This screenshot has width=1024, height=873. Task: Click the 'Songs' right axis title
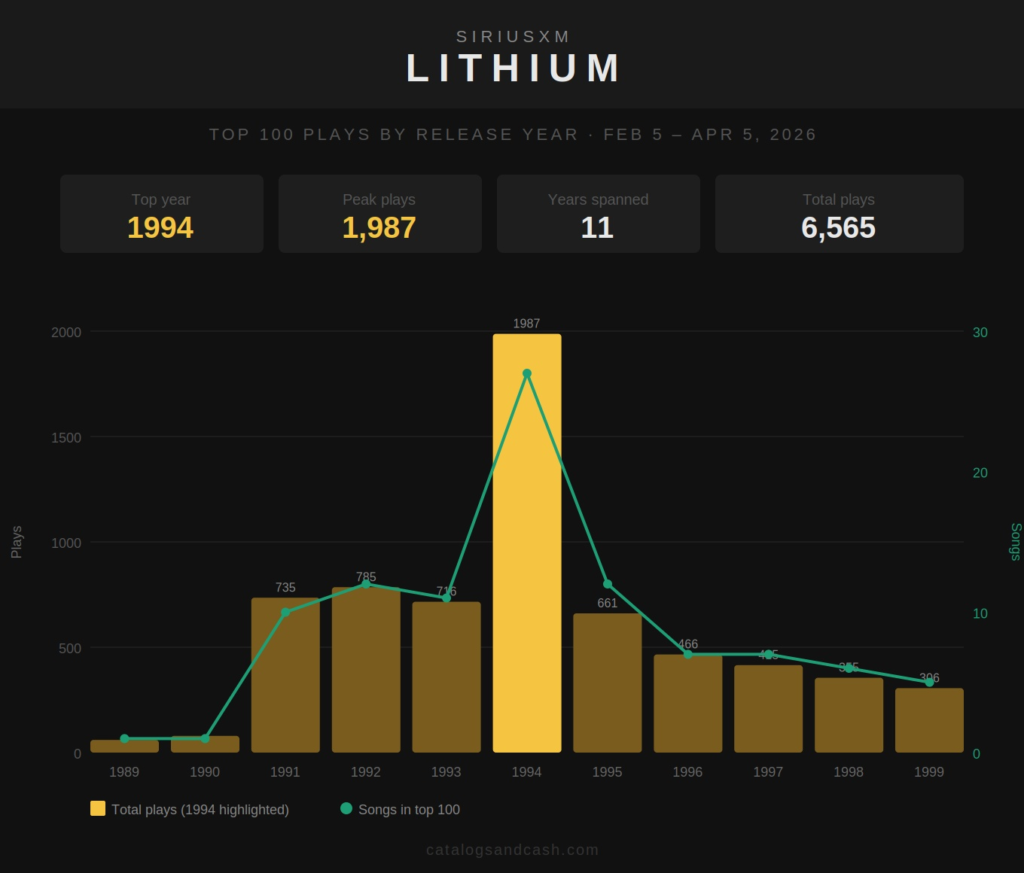(1016, 541)
